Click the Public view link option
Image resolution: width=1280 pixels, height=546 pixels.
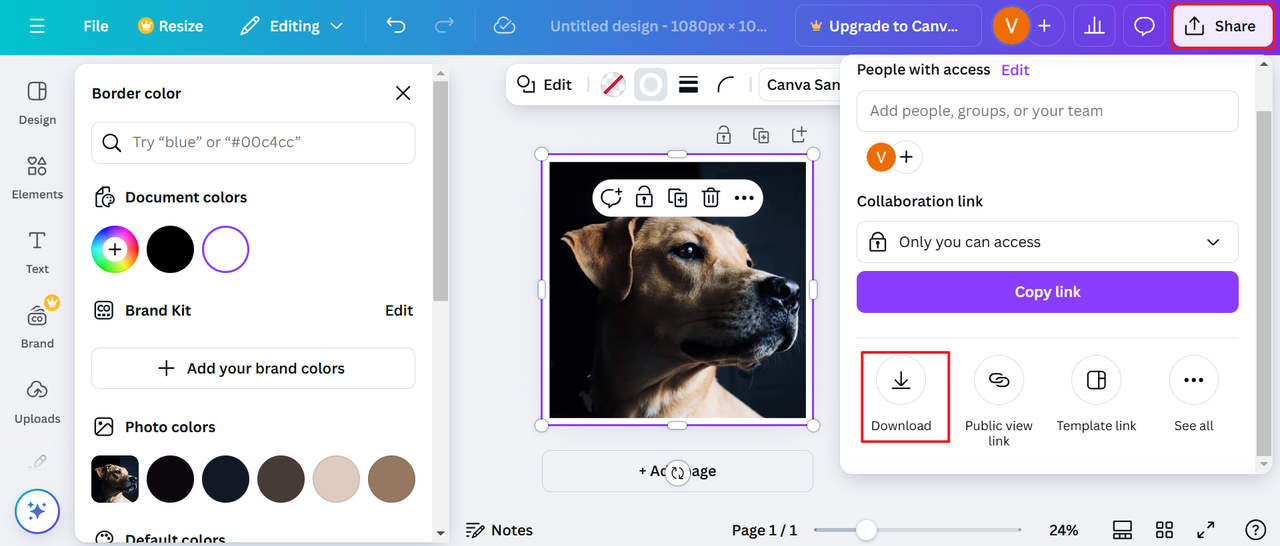pyautogui.click(x=998, y=400)
